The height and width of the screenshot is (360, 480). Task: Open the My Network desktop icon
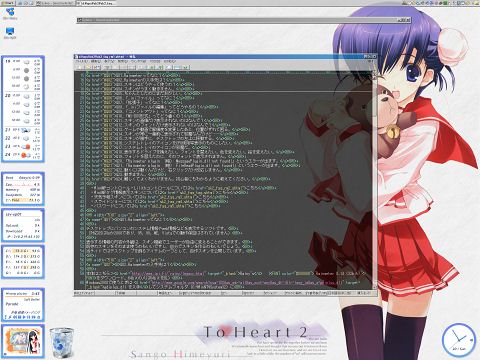tap(10, 14)
